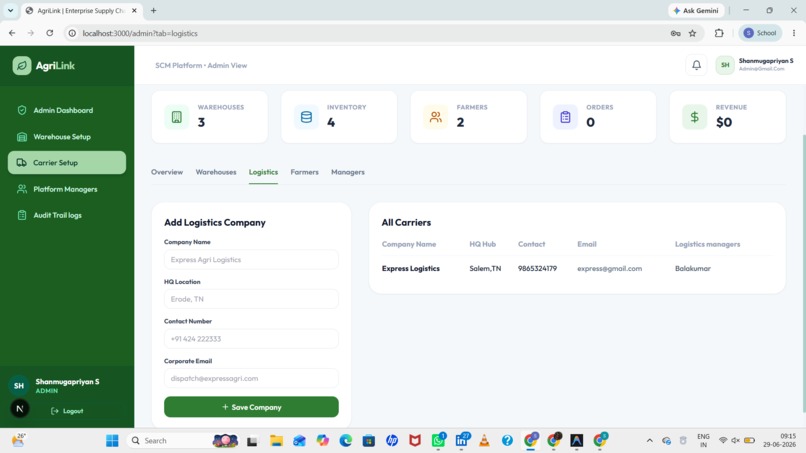The width and height of the screenshot is (806, 453).
Task: Click the Save Company button
Action: click(x=251, y=407)
